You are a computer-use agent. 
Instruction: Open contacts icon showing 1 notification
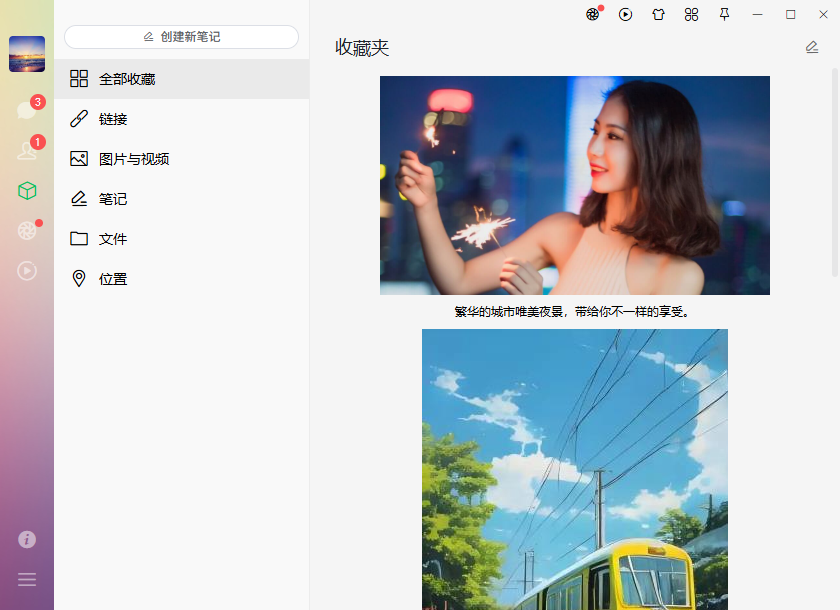27,150
